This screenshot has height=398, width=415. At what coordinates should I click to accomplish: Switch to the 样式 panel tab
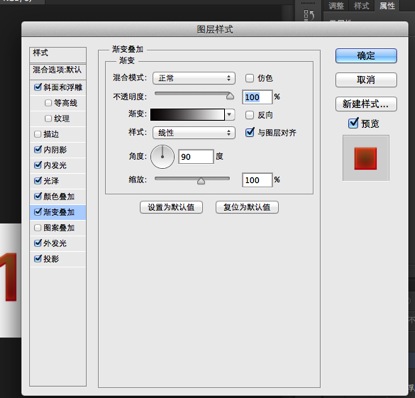point(362,6)
